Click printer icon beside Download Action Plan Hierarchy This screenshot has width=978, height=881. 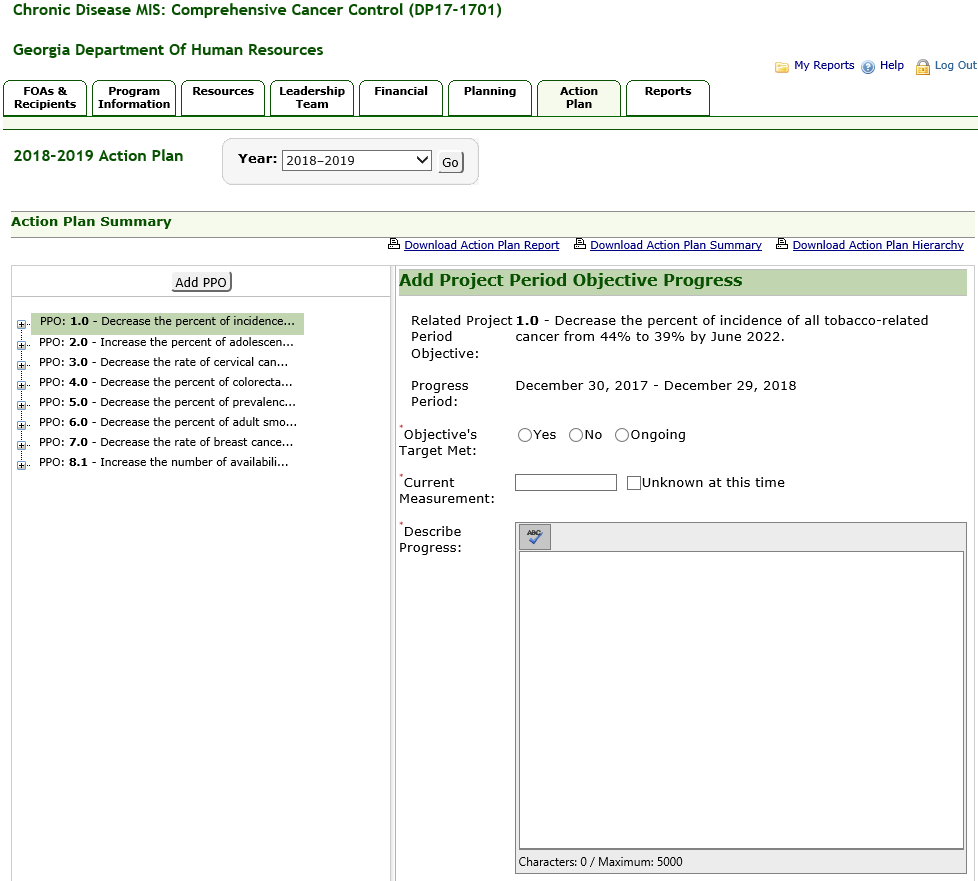click(x=782, y=245)
